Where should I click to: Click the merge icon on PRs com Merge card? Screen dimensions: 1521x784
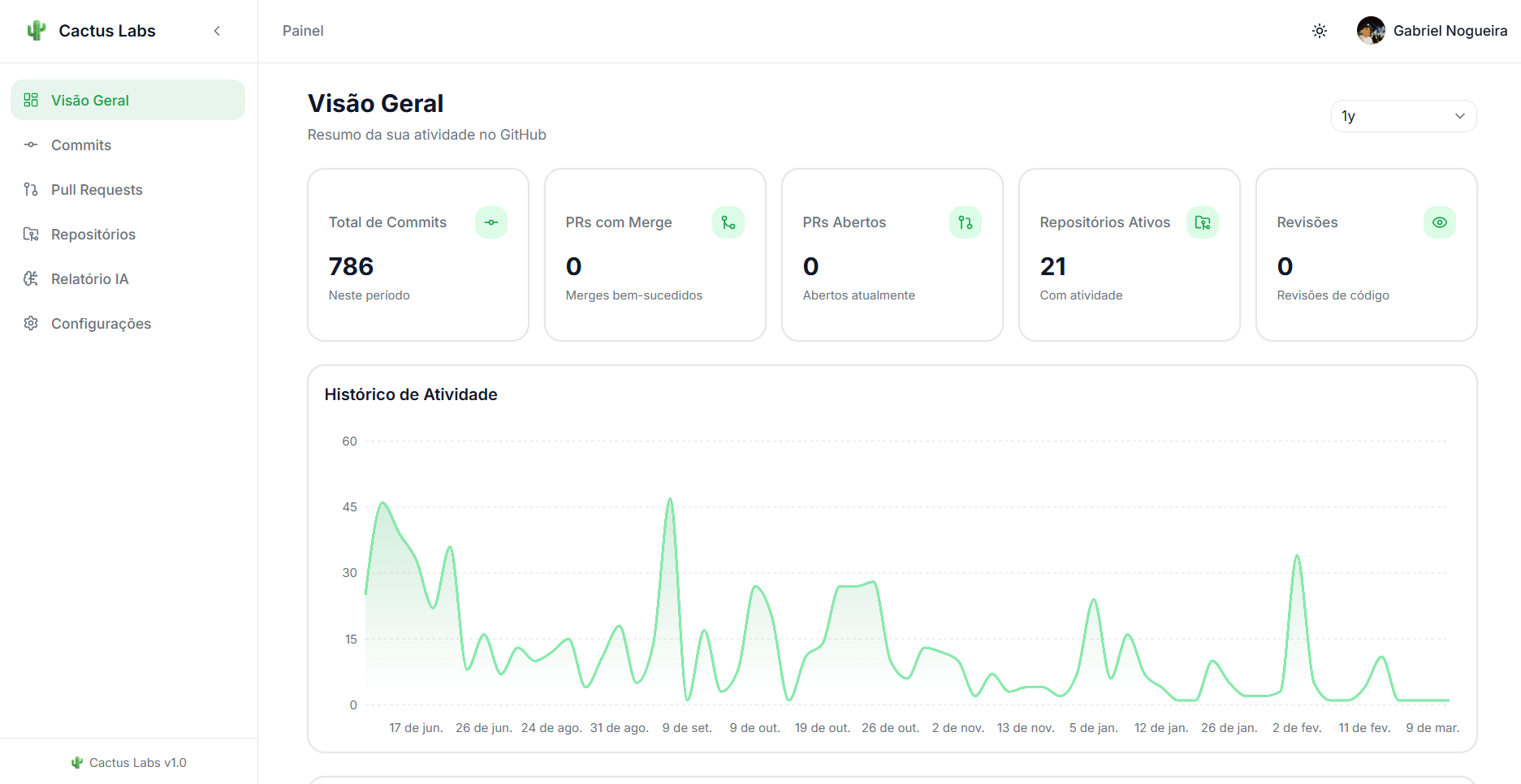728,222
